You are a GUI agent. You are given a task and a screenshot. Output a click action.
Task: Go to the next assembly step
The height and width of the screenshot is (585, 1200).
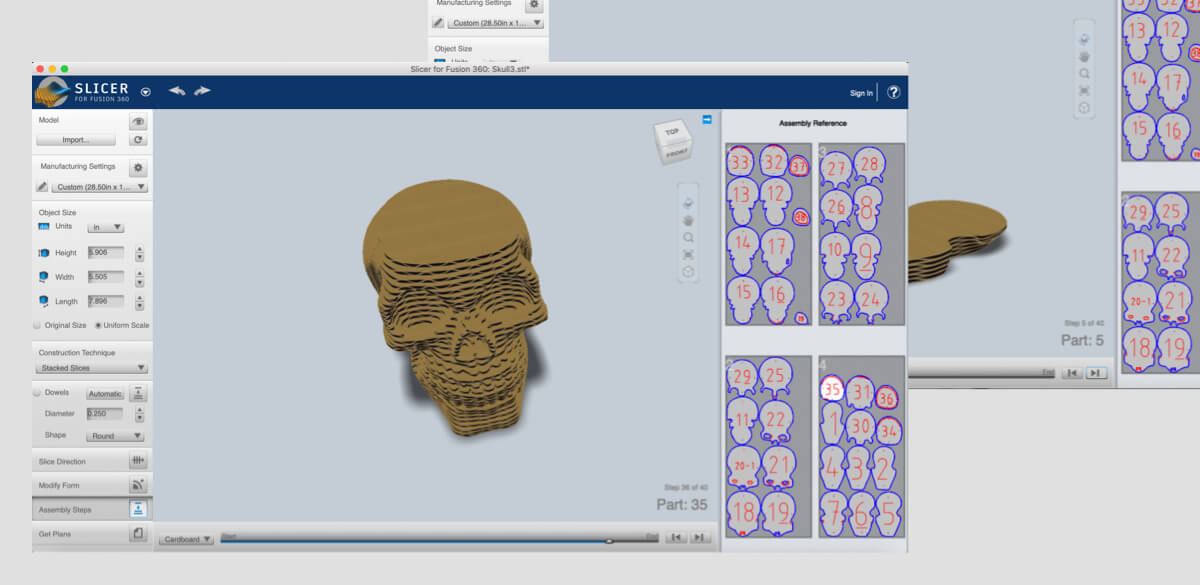pyautogui.click(x=700, y=538)
